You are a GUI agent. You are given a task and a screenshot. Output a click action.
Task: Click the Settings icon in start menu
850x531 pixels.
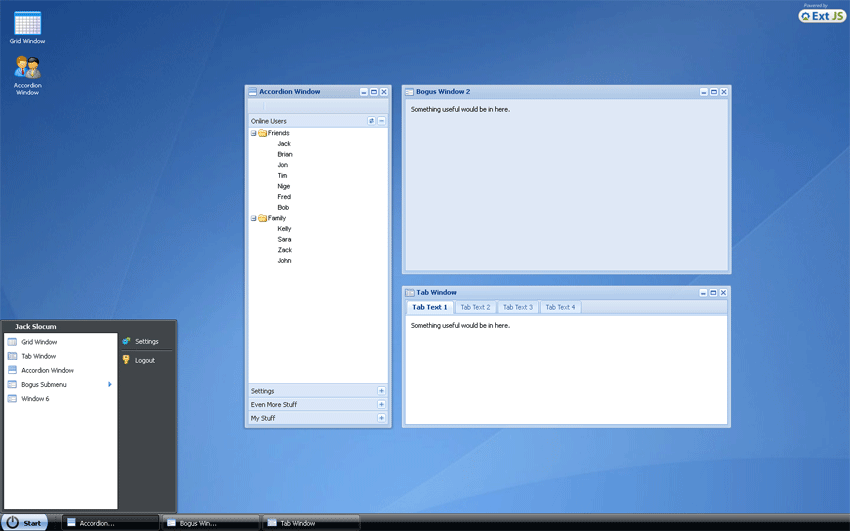point(126,341)
